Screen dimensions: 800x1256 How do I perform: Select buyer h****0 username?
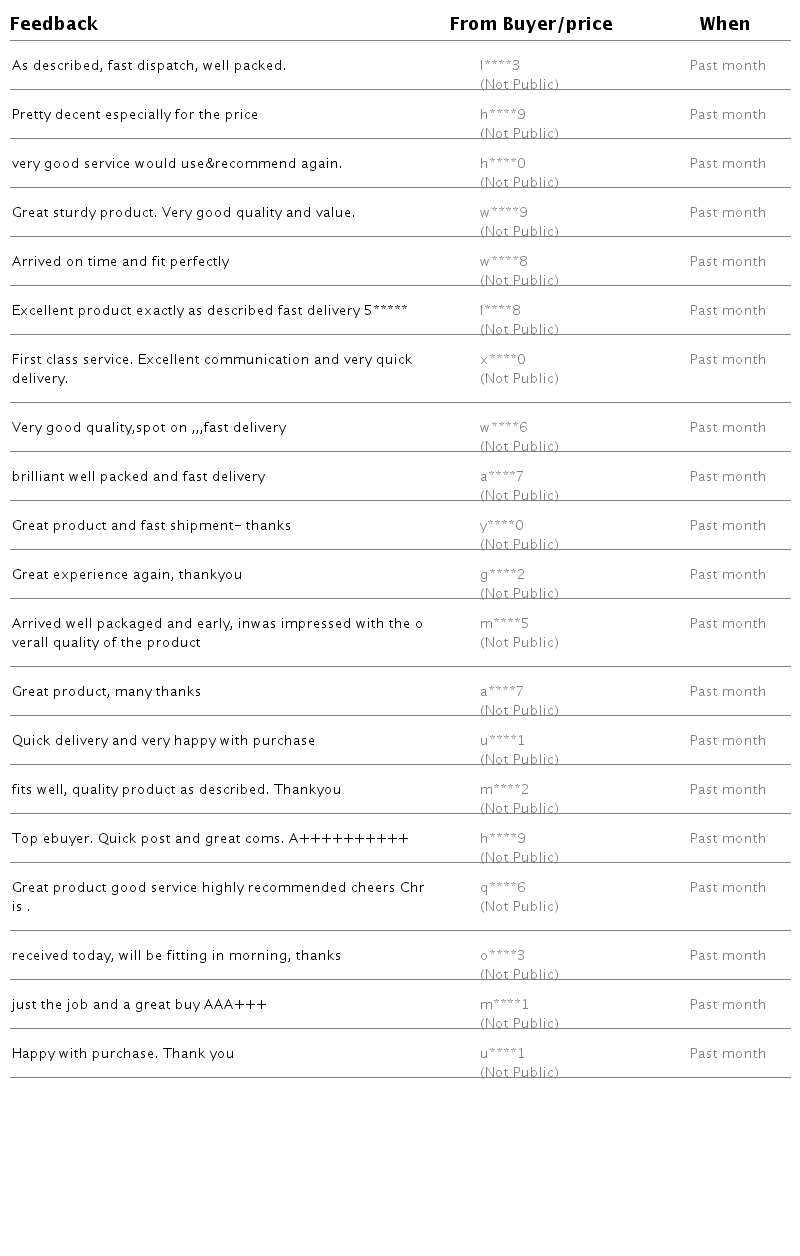(502, 164)
